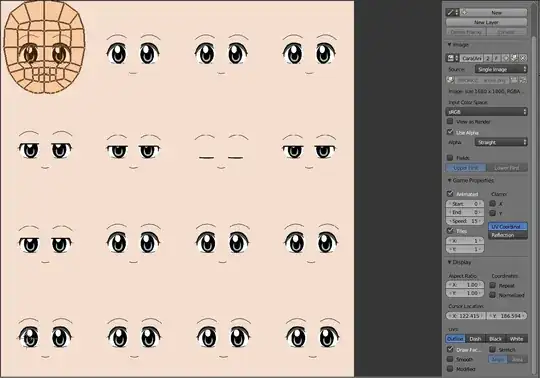Click the image file path field
Viewport: 540px width, 378px height.
point(481,81)
